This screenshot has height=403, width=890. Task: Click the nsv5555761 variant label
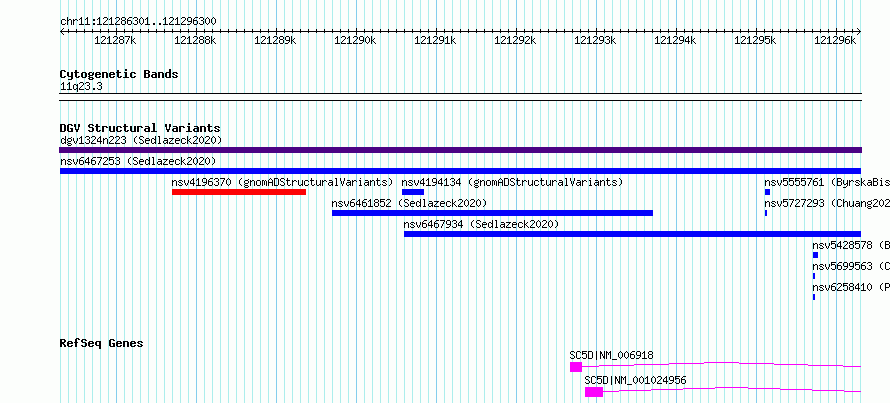[827, 182]
